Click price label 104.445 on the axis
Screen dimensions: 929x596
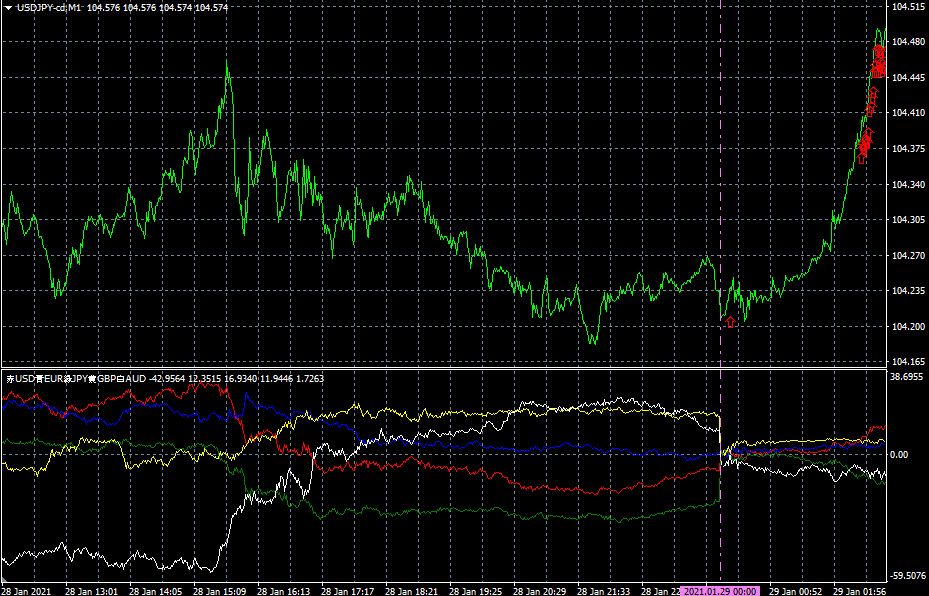(x=908, y=78)
